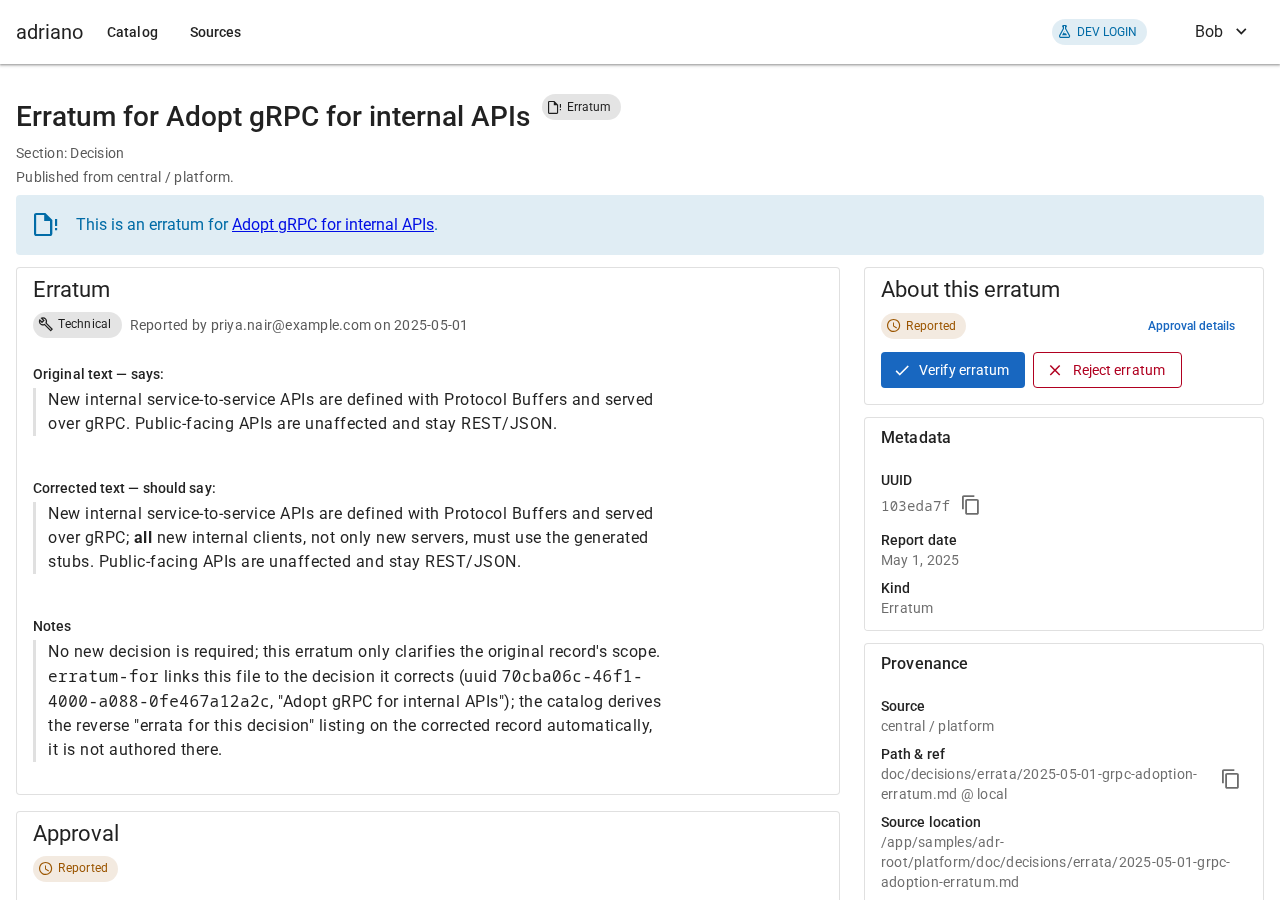Click the Original text — says: label
Screen dimensions: 1280x900
[x=98, y=374]
